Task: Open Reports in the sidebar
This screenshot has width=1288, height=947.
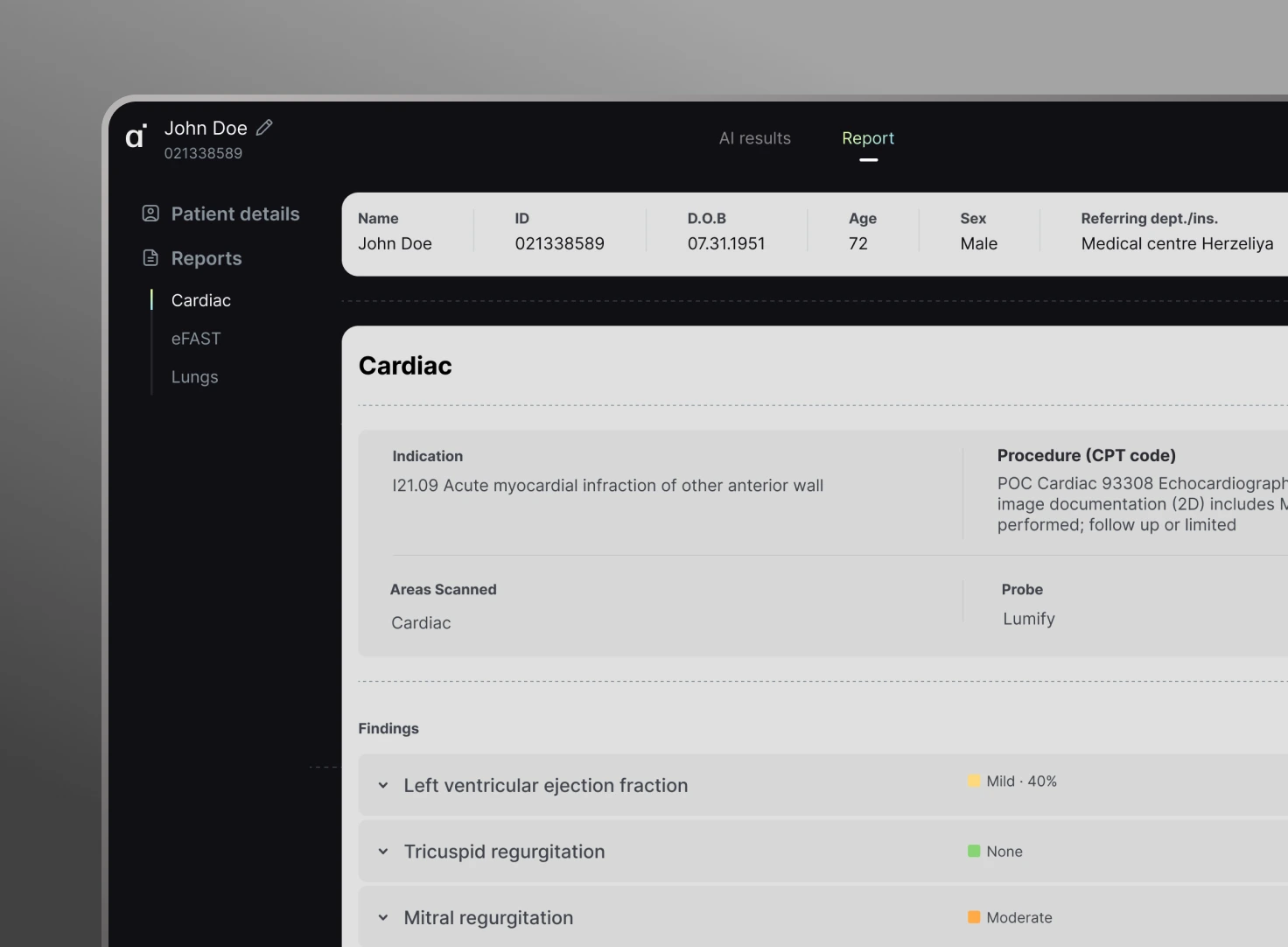Action: (x=192, y=258)
